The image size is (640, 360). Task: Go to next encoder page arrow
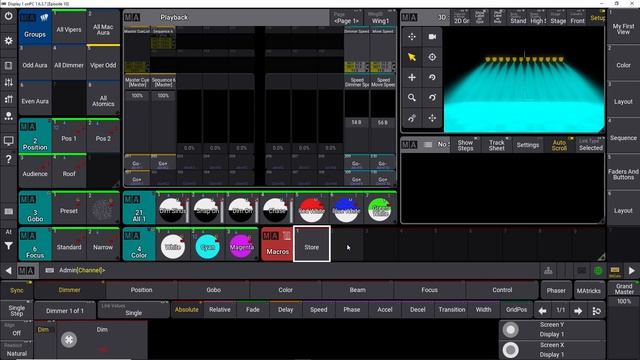[x=578, y=311]
